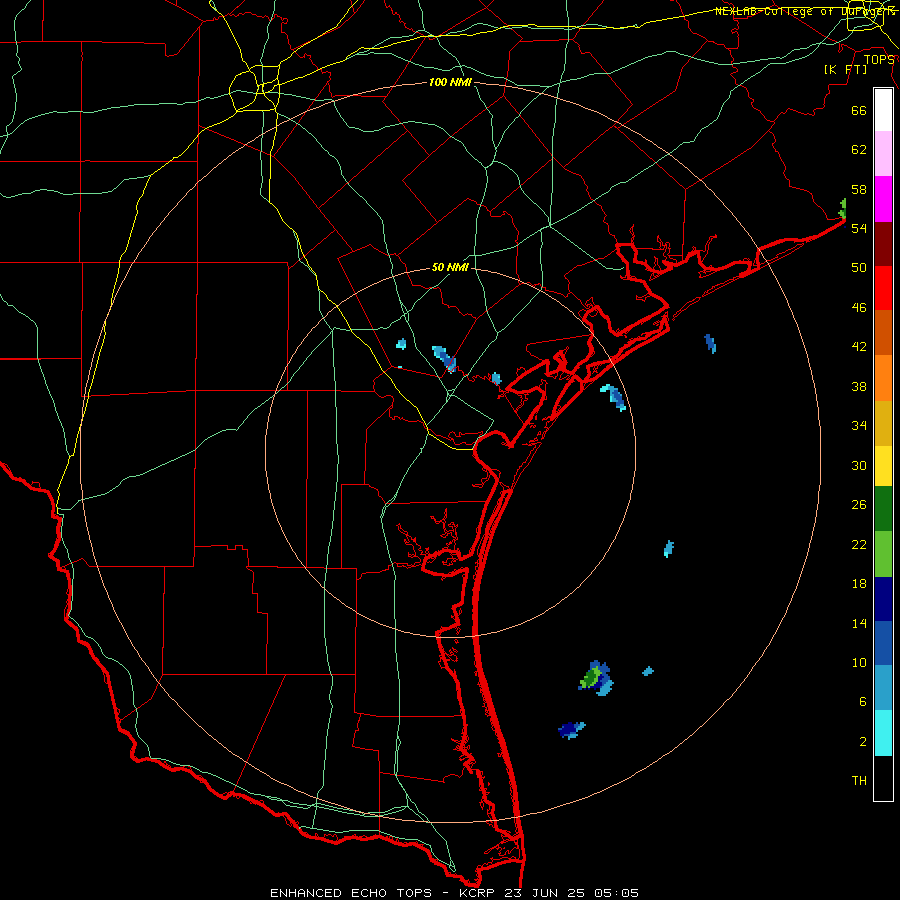900x900 pixels.
Task: Click the '30' legend value
Action: 859,465
